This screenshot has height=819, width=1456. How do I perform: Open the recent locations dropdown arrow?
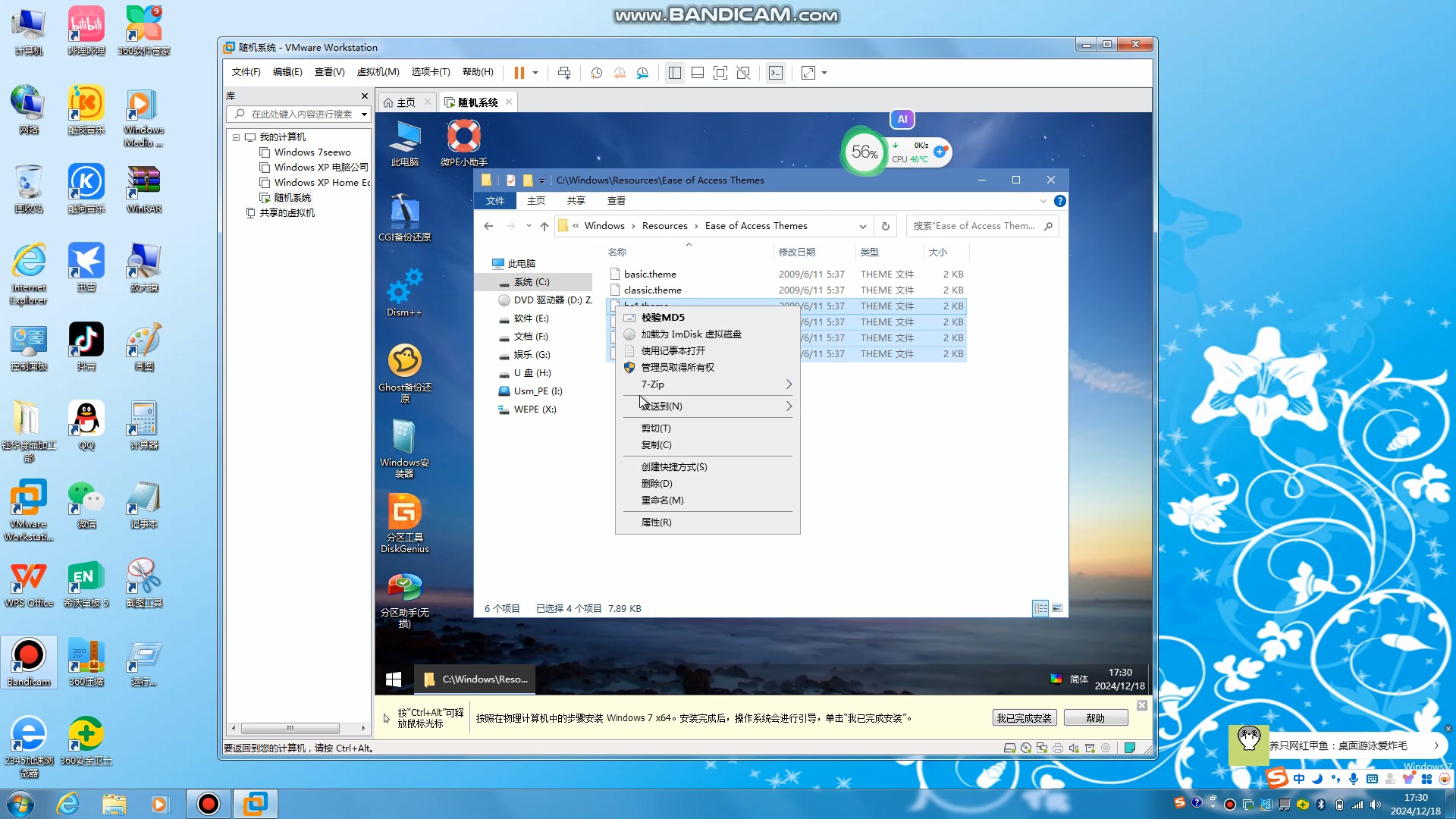coord(529,226)
